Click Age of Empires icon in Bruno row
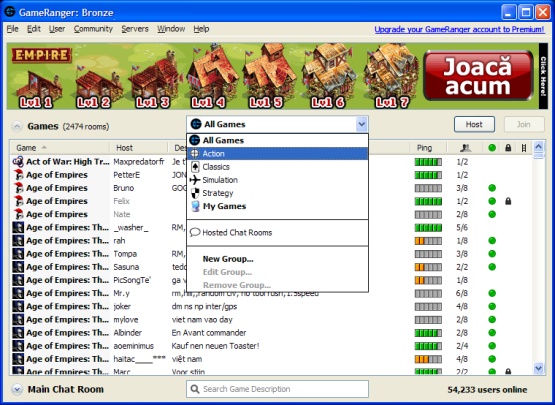 point(18,188)
